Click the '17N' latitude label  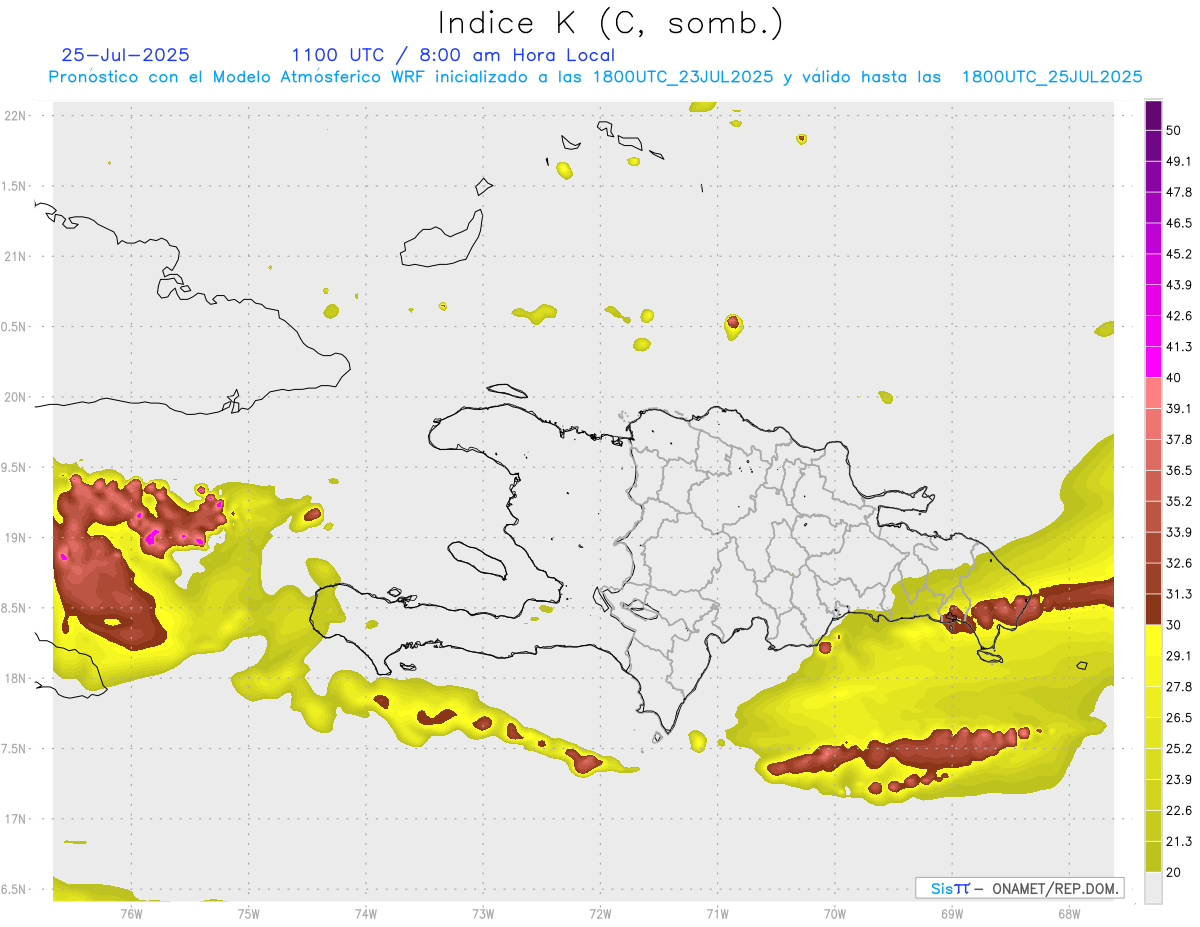click(16, 819)
